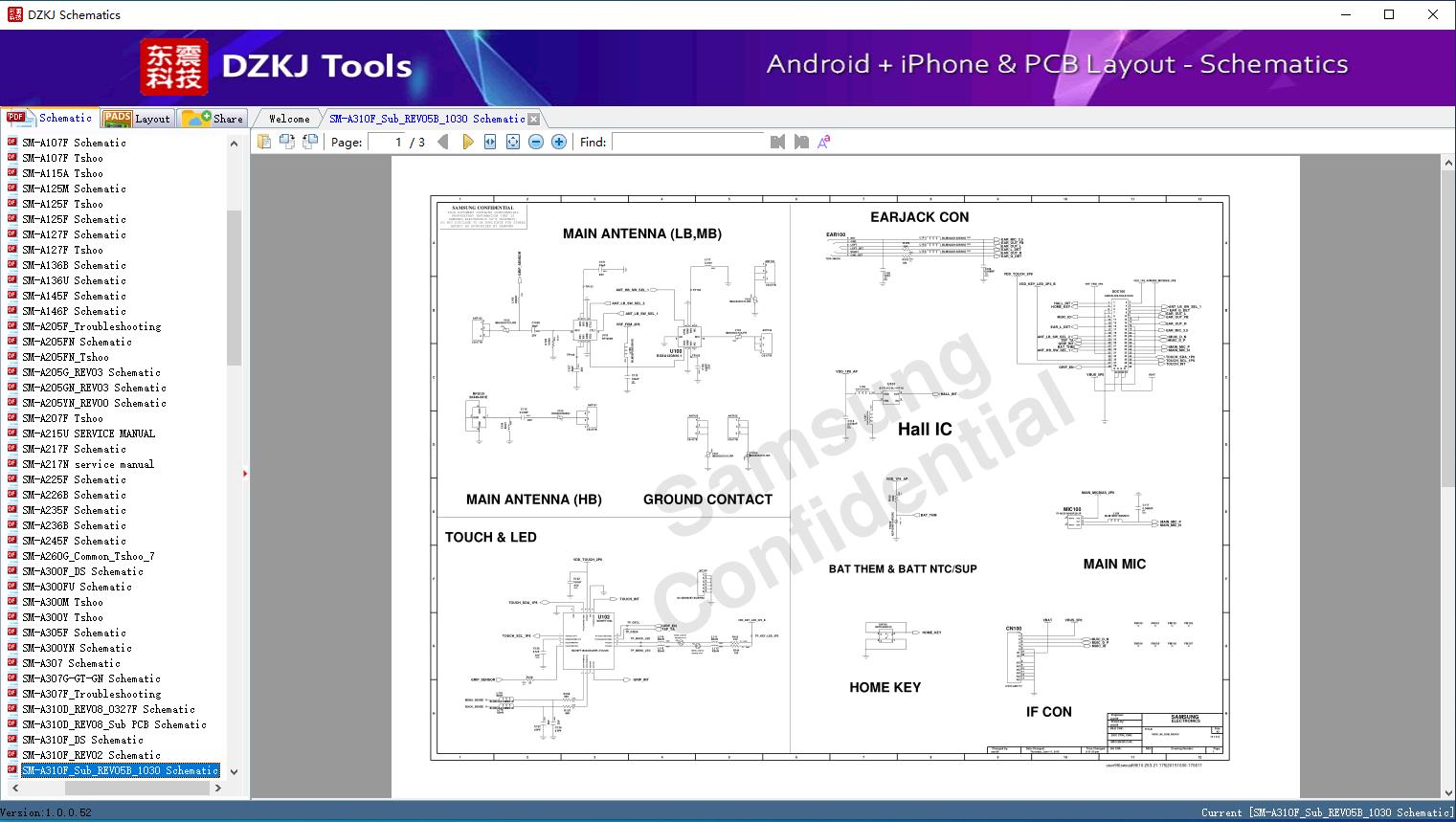Select SM-A300F_DS Schematic
The width and height of the screenshot is (1456, 822).
click(83, 571)
